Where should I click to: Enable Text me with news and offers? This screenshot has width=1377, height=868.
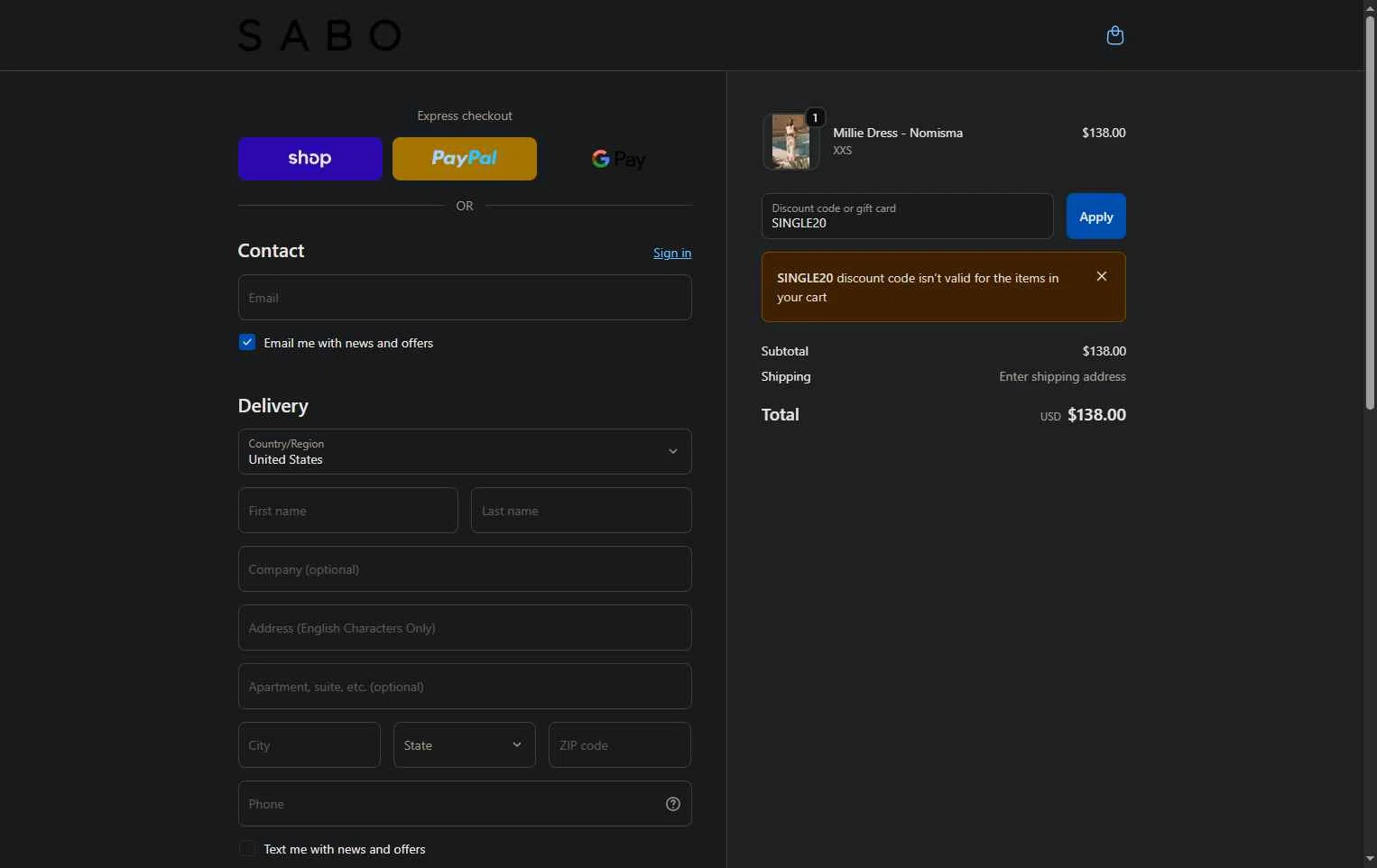(247, 849)
